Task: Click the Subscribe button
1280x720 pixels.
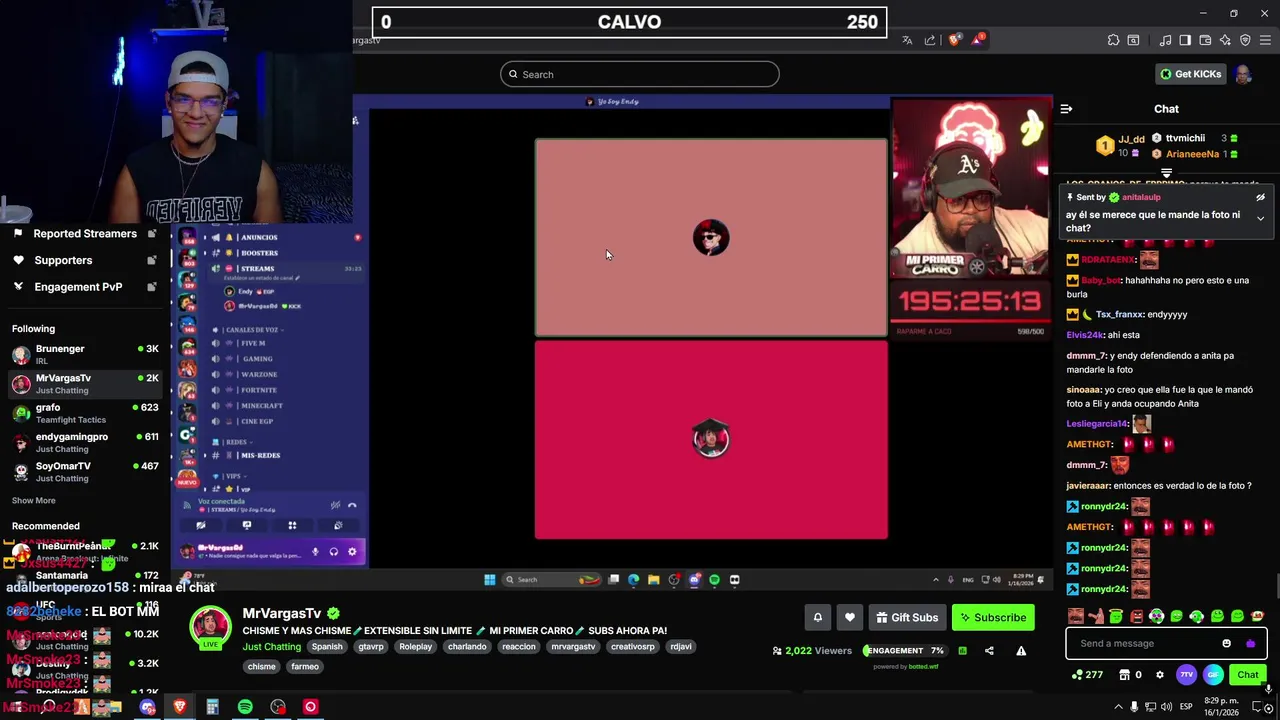Action: (x=993, y=618)
